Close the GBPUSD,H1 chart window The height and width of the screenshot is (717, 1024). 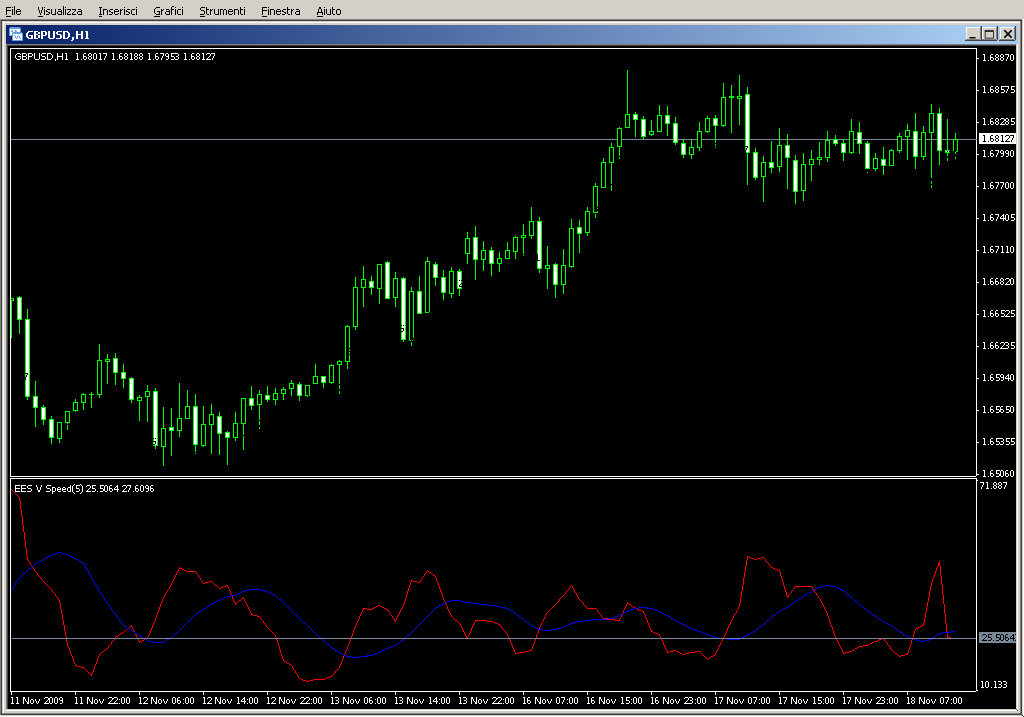click(1008, 34)
